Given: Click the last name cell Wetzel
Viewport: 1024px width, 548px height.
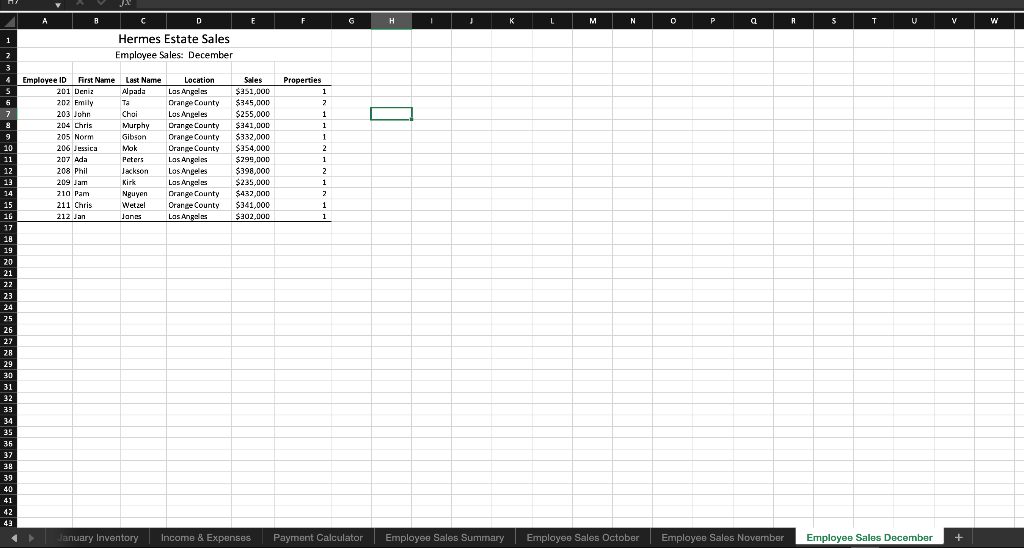Looking at the screenshot, I should pos(143,205).
